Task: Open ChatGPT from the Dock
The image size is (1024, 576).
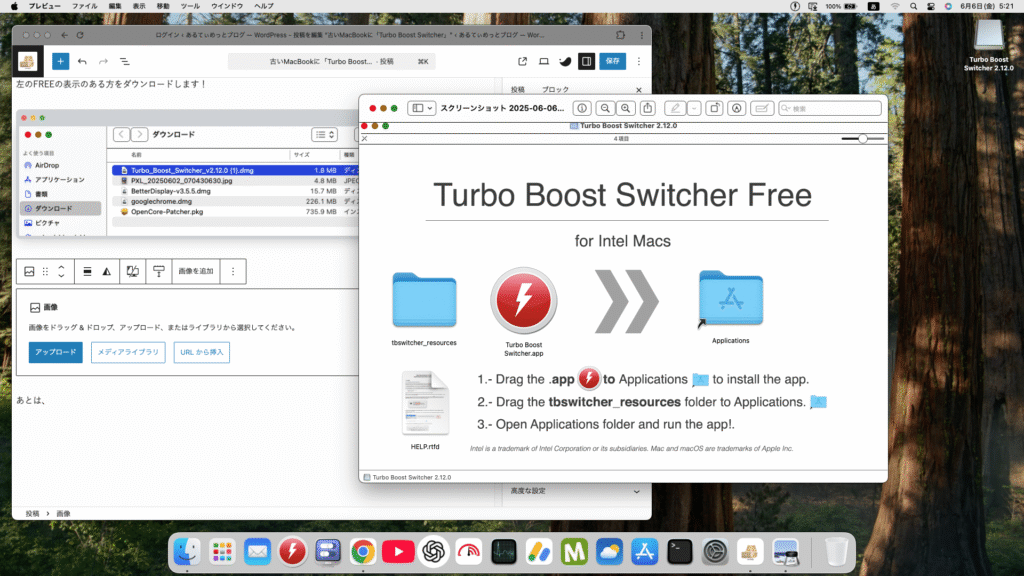Action: tap(434, 552)
